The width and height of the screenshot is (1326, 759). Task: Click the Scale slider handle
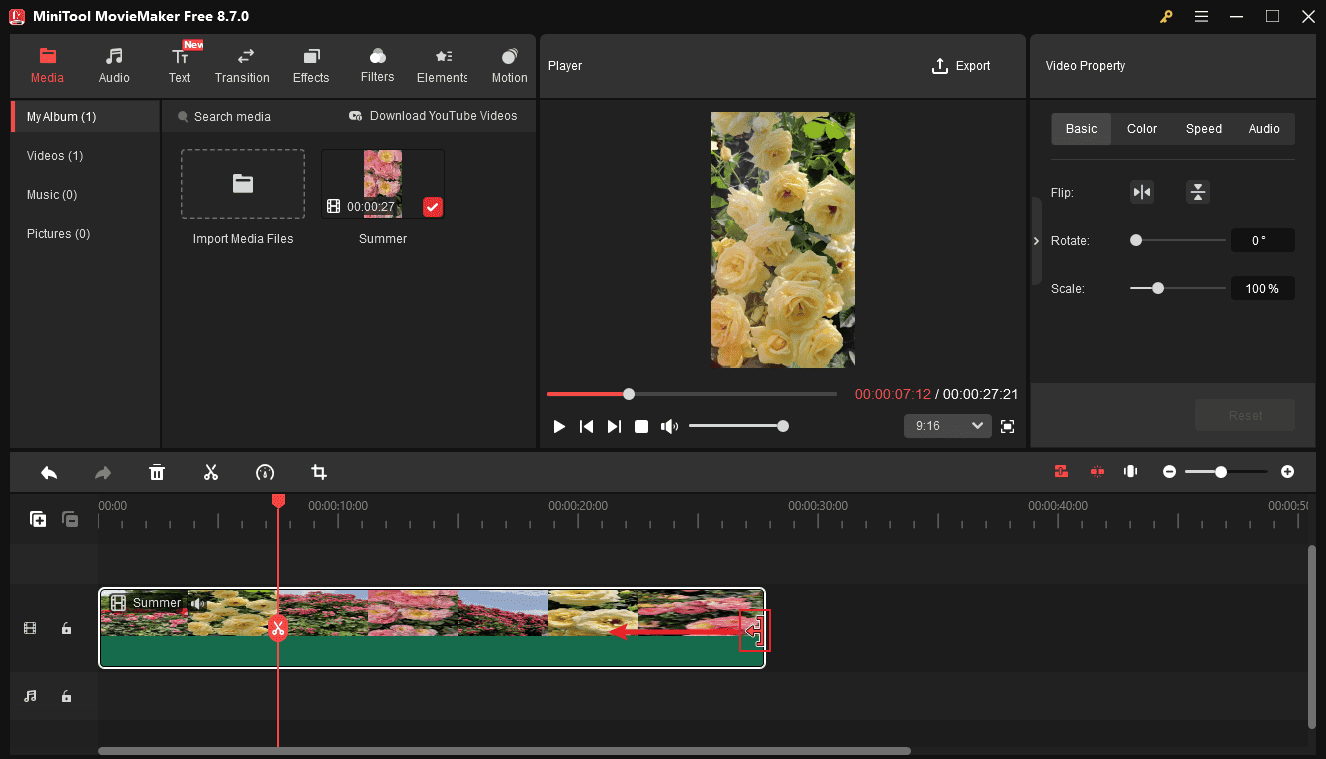1158,288
